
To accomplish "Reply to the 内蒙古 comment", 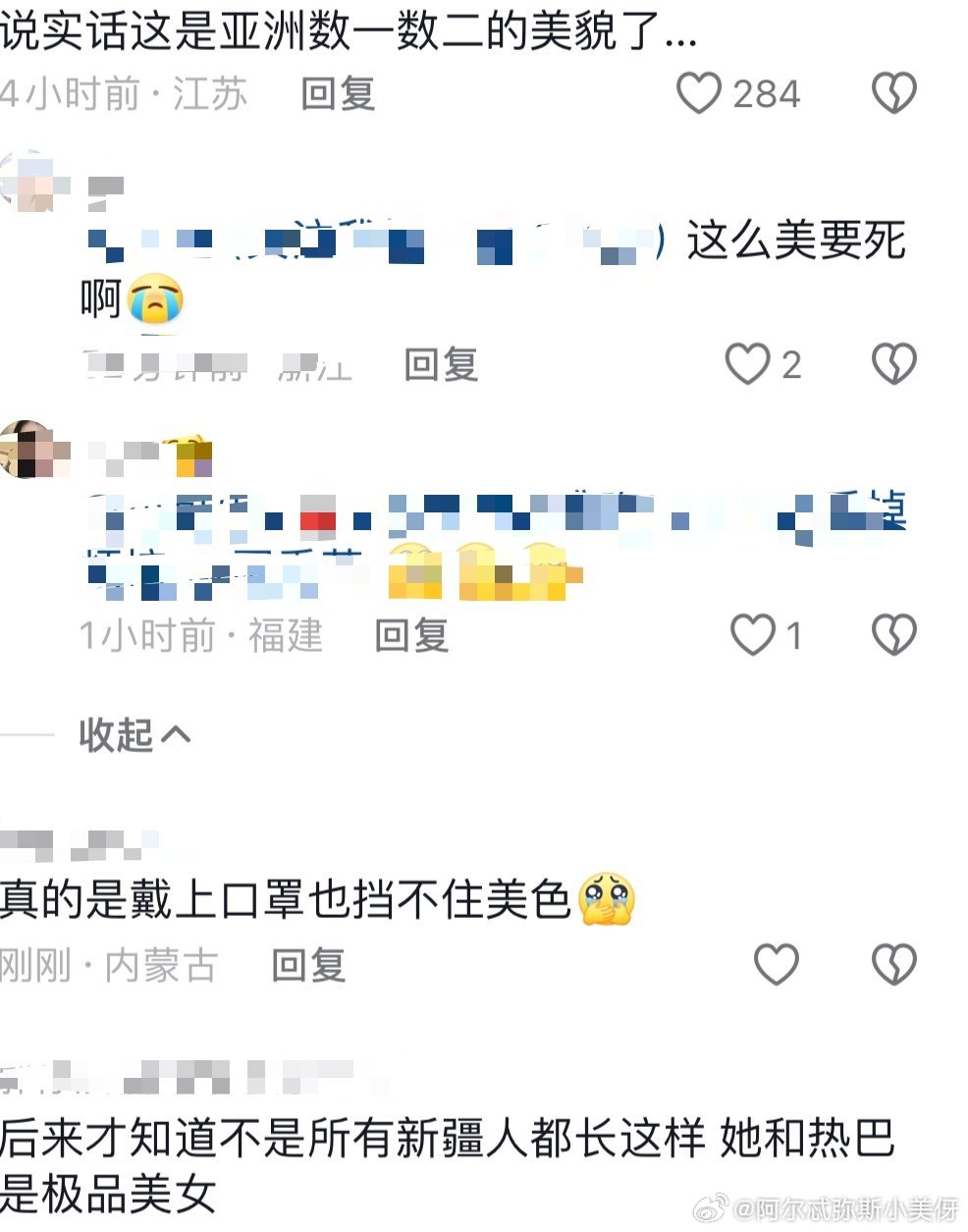I will click(x=308, y=966).
